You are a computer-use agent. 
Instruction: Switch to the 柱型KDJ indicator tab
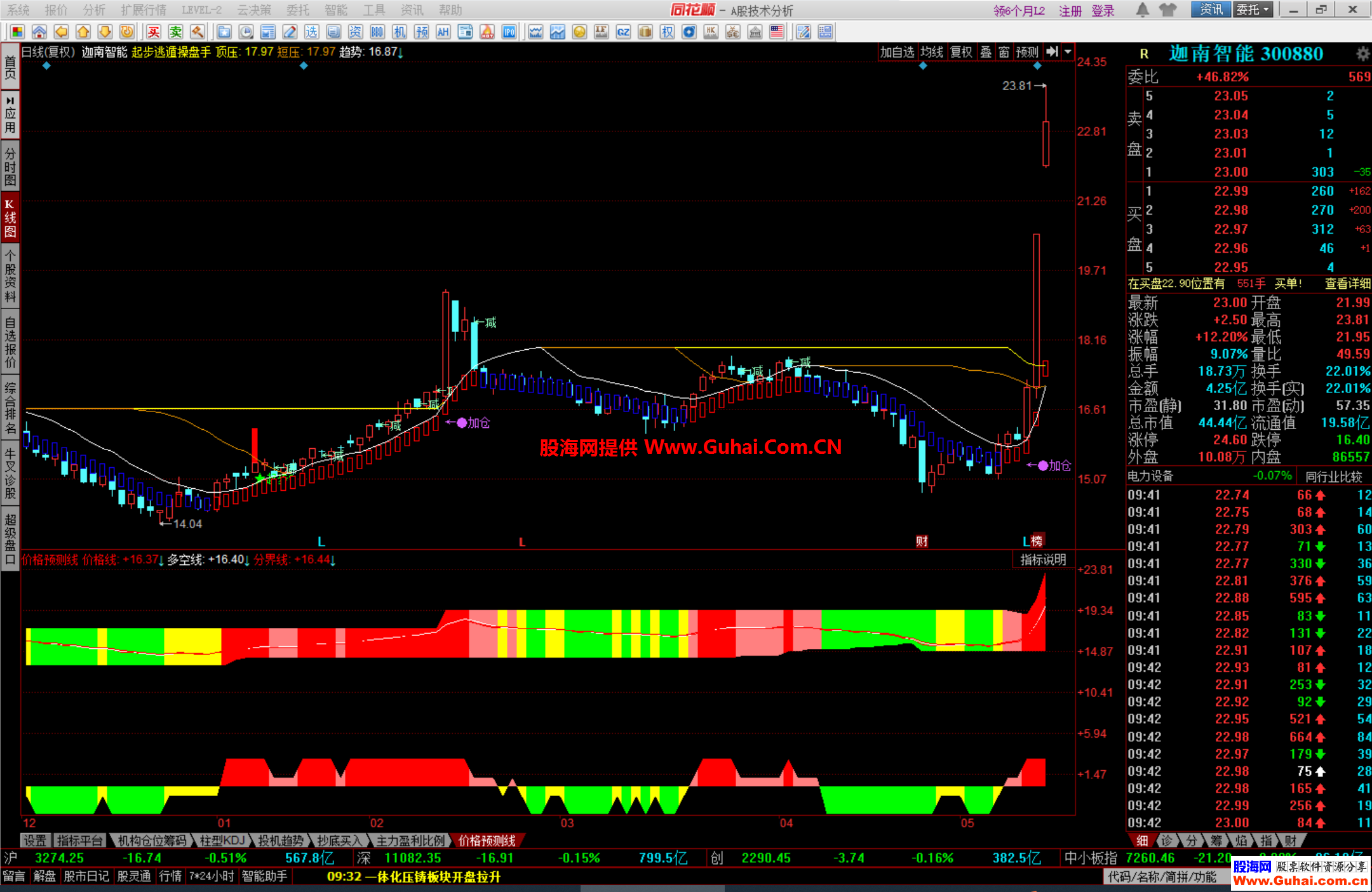[x=222, y=841]
